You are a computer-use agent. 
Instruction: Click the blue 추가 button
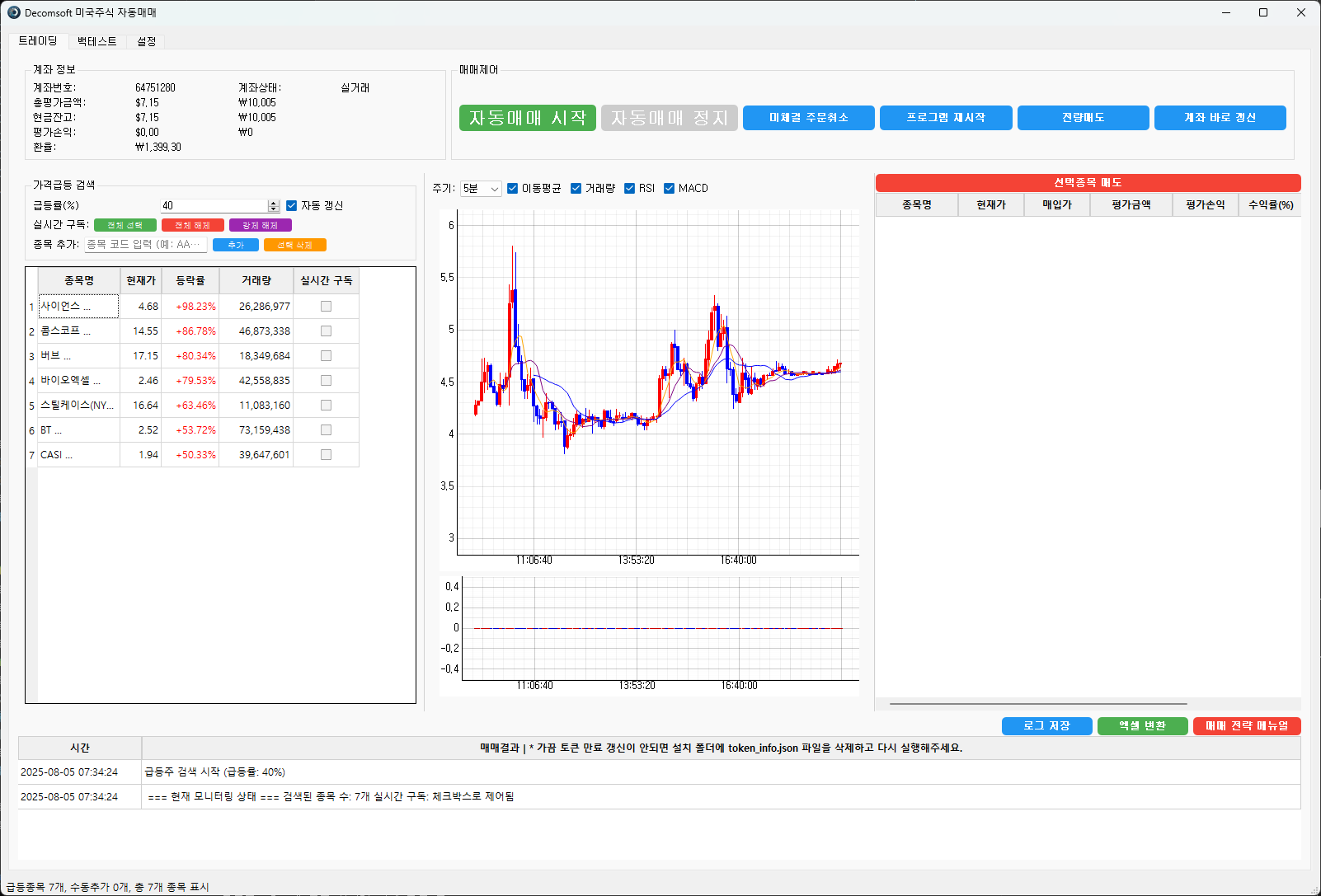(236, 245)
